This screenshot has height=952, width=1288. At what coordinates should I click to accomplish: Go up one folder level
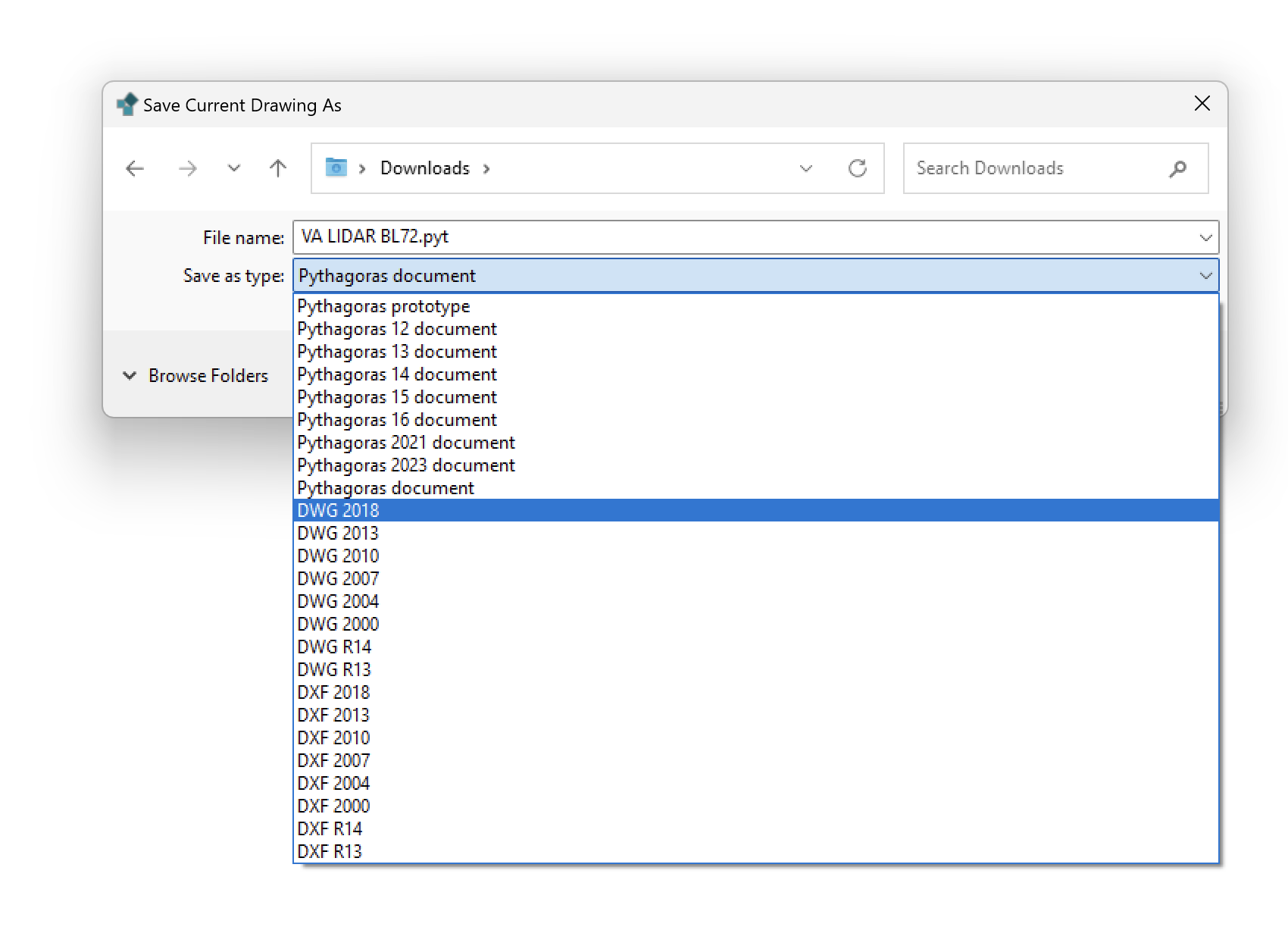[278, 168]
